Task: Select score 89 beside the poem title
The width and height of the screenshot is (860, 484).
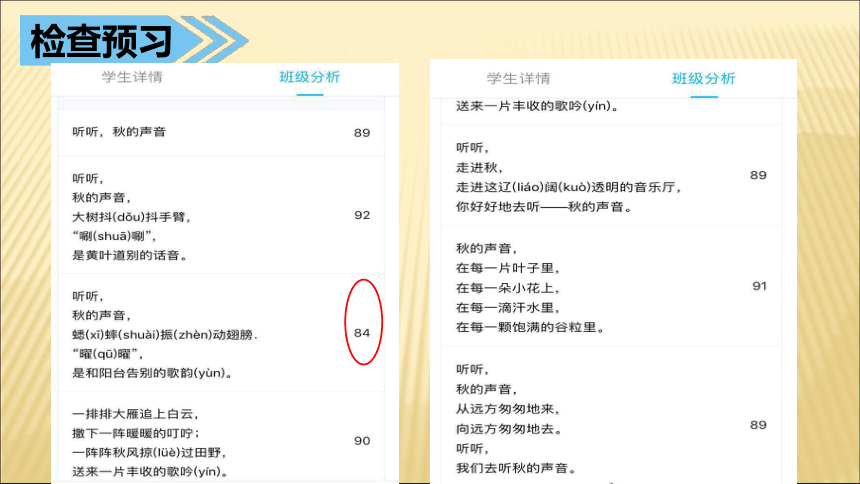Action: (x=362, y=133)
